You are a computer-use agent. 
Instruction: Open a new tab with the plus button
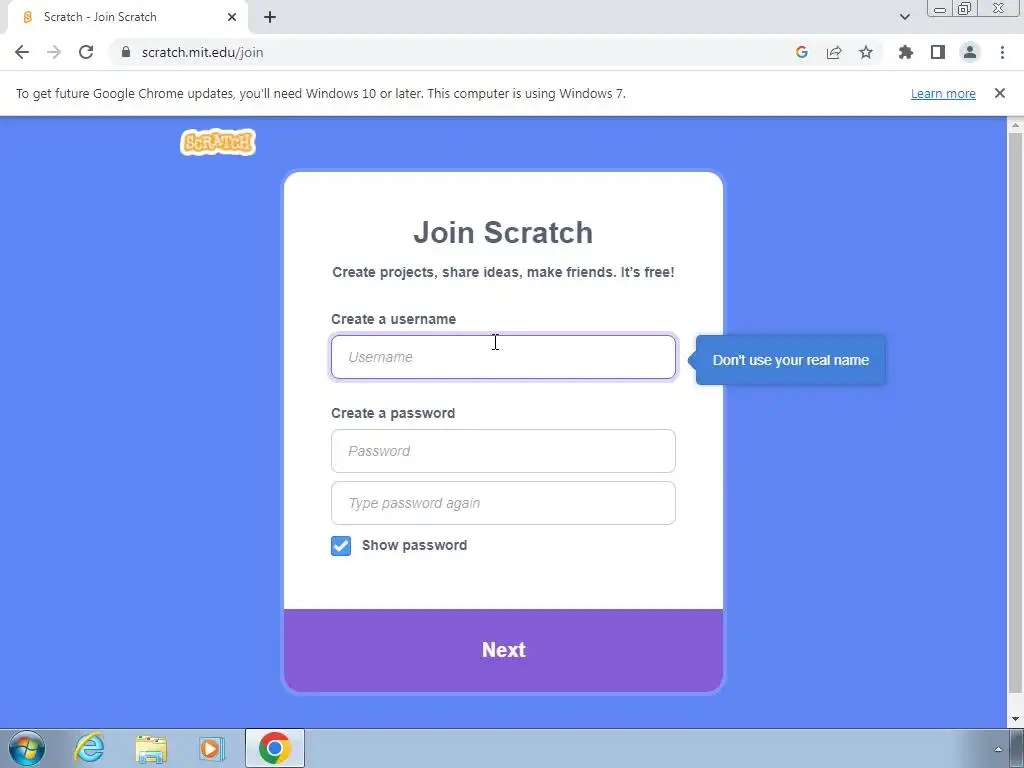[x=270, y=17]
